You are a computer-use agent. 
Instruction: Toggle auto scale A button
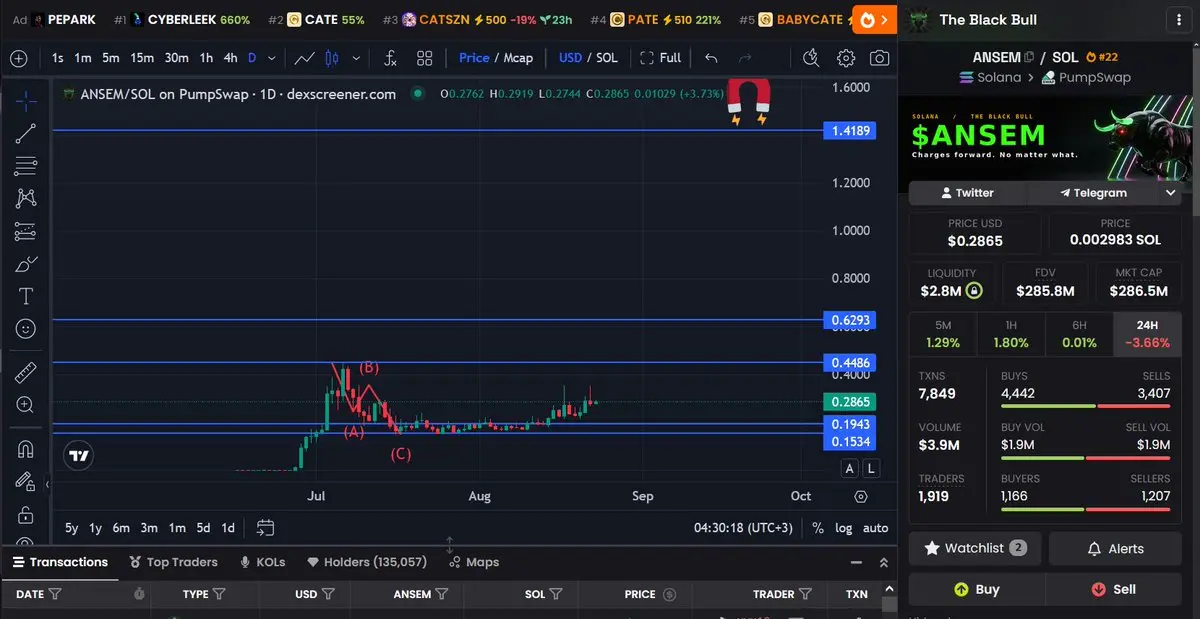850,468
